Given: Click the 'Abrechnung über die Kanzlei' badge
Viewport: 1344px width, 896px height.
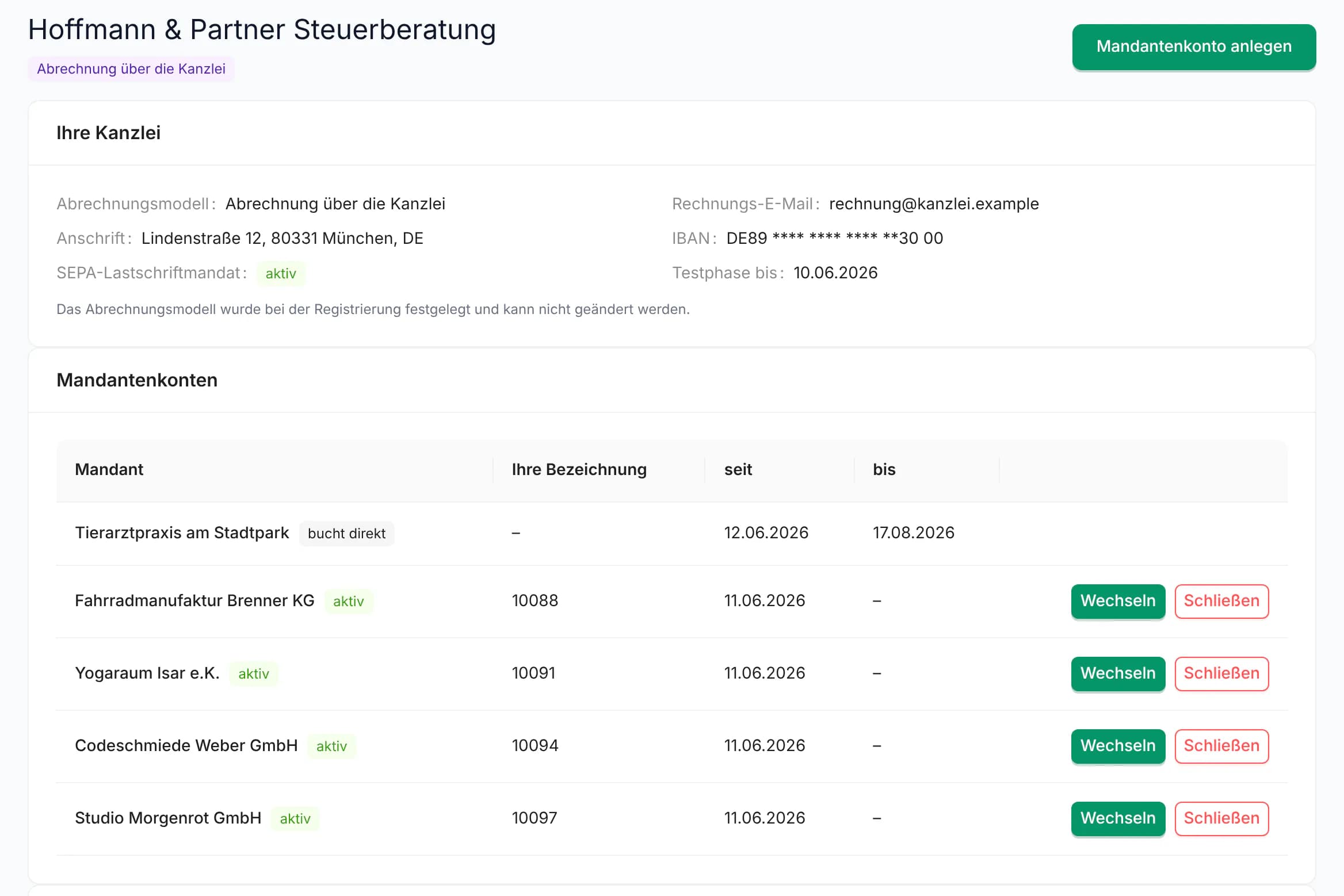Looking at the screenshot, I should pos(131,69).
